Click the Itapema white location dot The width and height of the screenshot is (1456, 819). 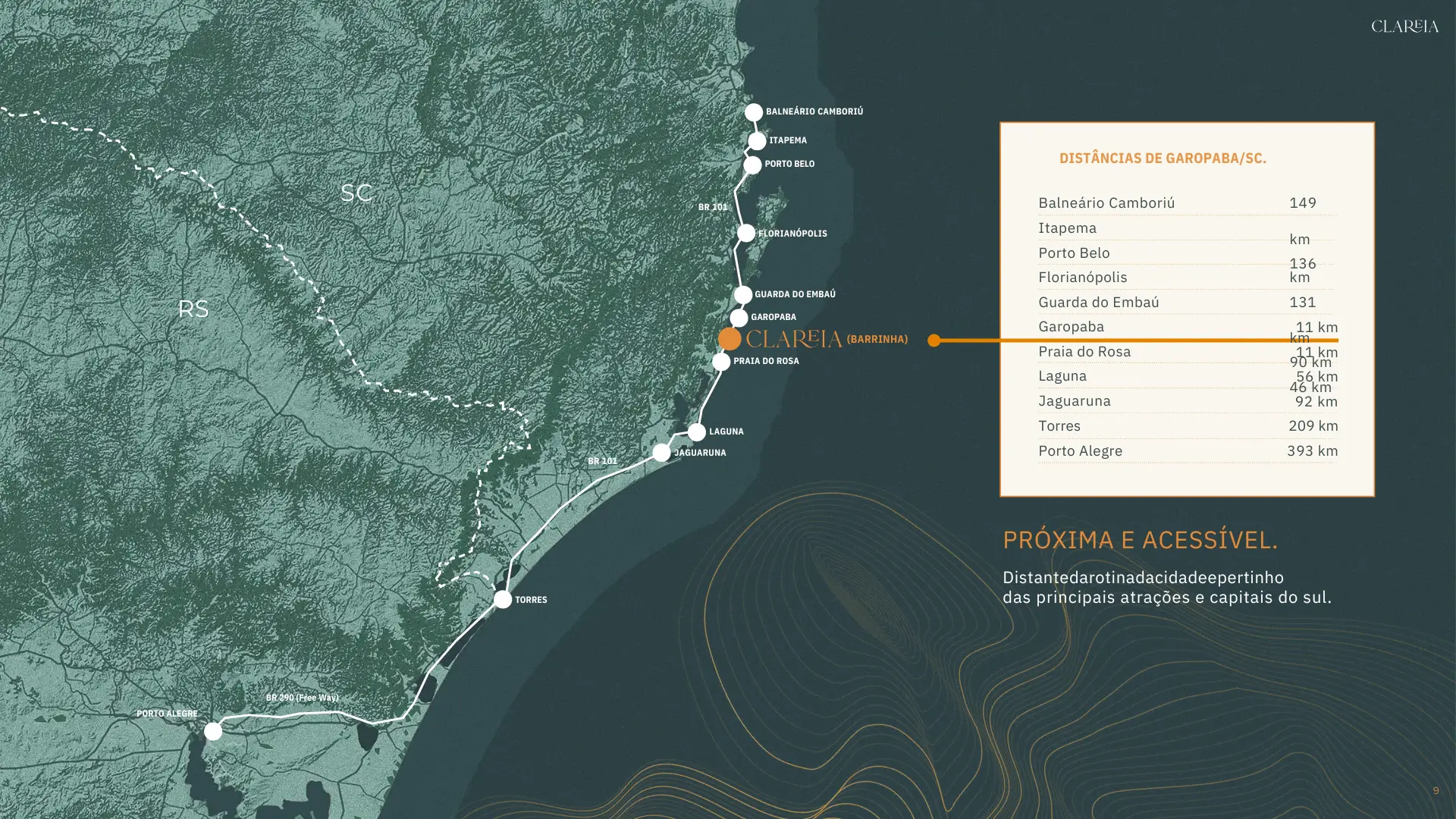click(x=757, y=141)
